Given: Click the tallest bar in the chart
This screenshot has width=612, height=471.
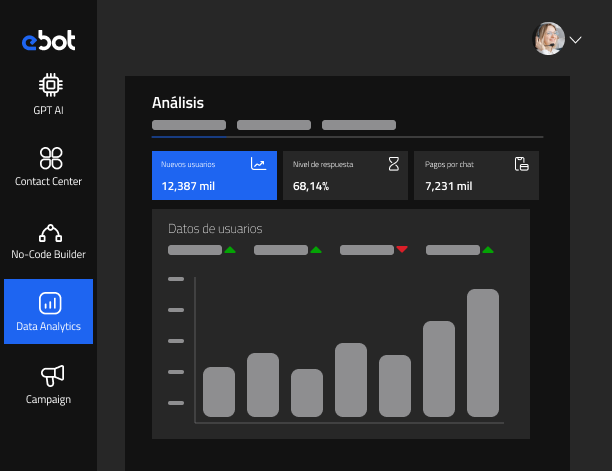Looking at the screenshot, I should coord(482,353).
